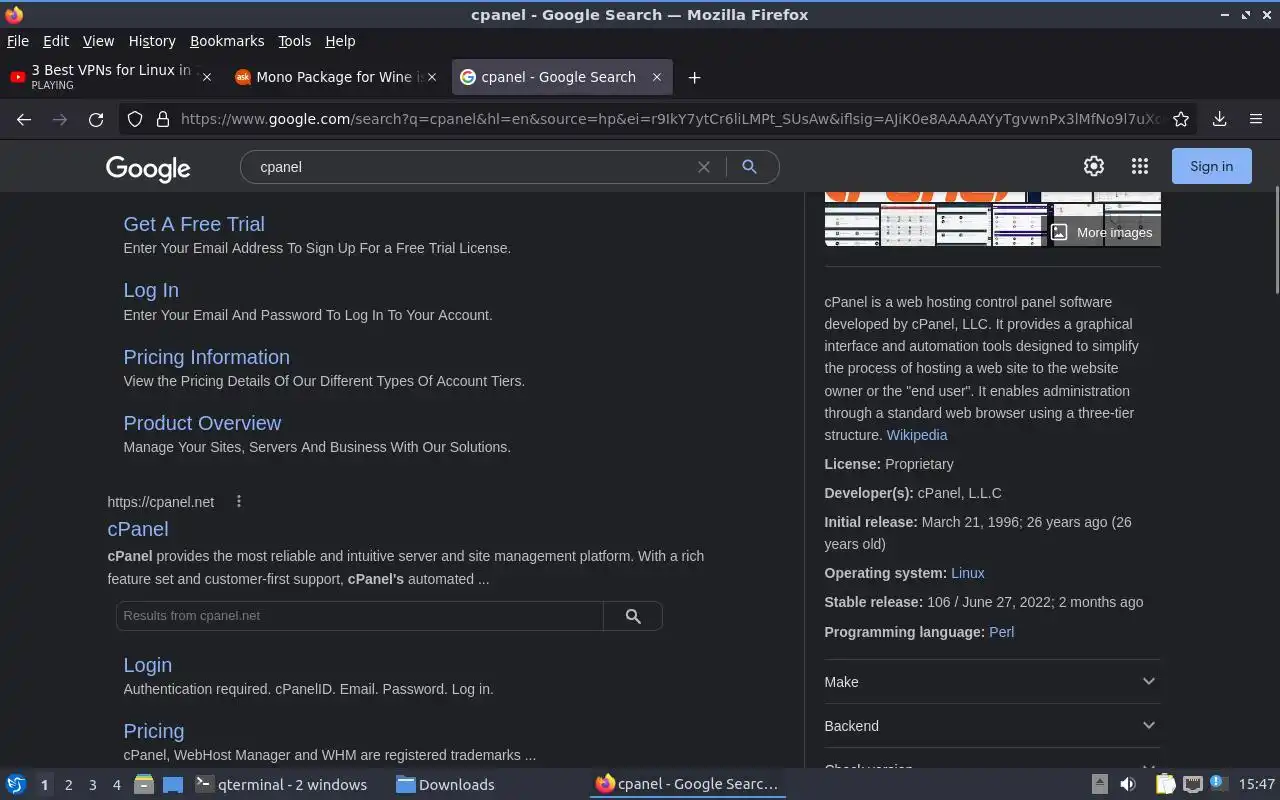Open the File menu
This screenshot has width=1280, height=800.
[18, 41]
